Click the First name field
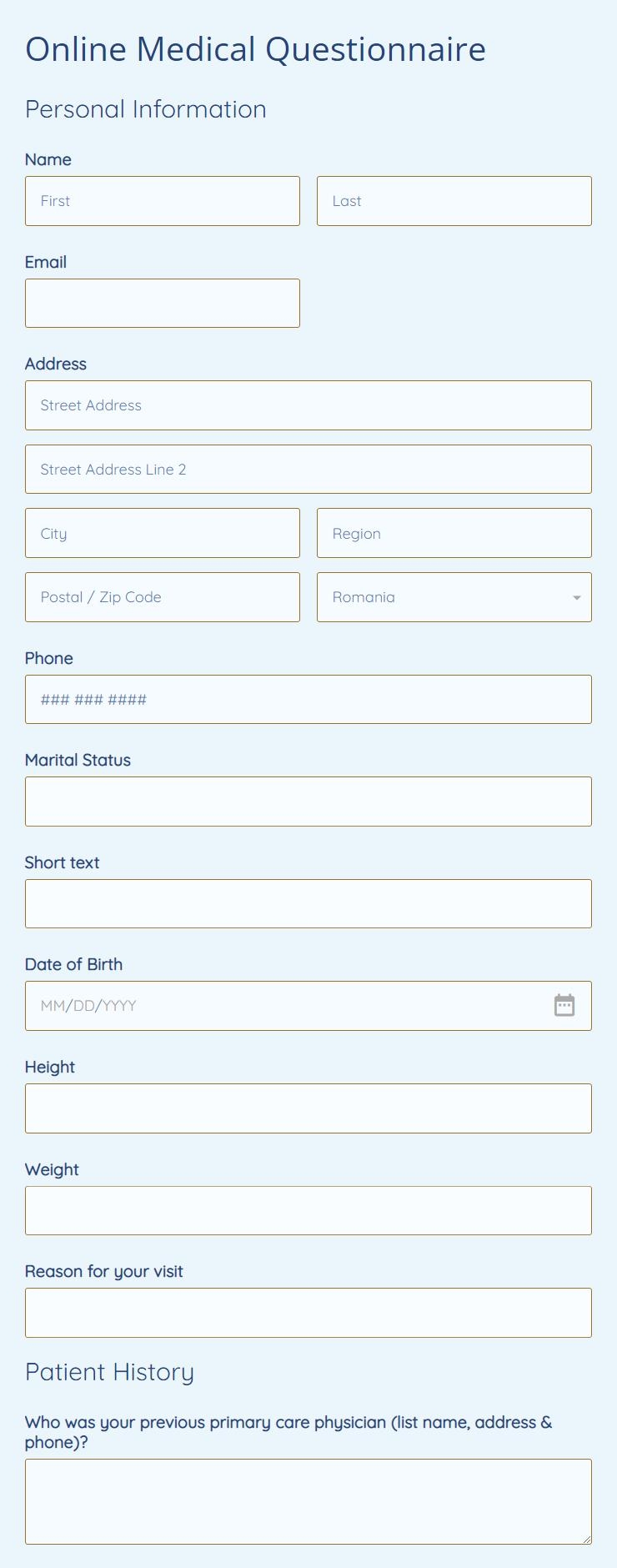617x1568 pixels. point(163,200)
